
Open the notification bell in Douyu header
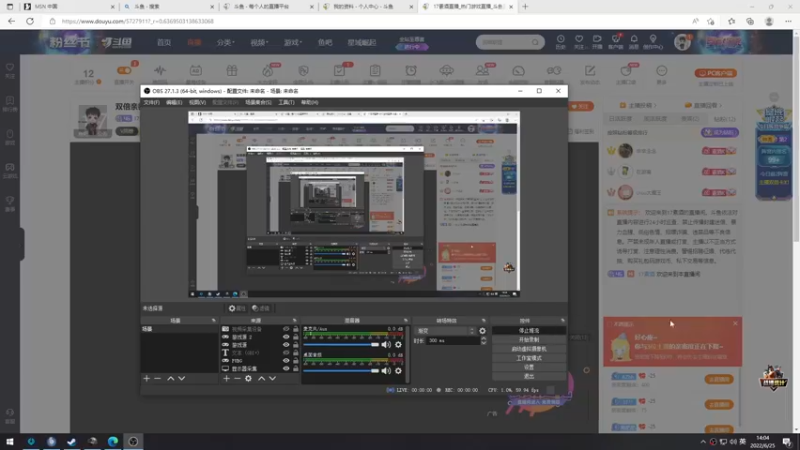click(634, 39)
